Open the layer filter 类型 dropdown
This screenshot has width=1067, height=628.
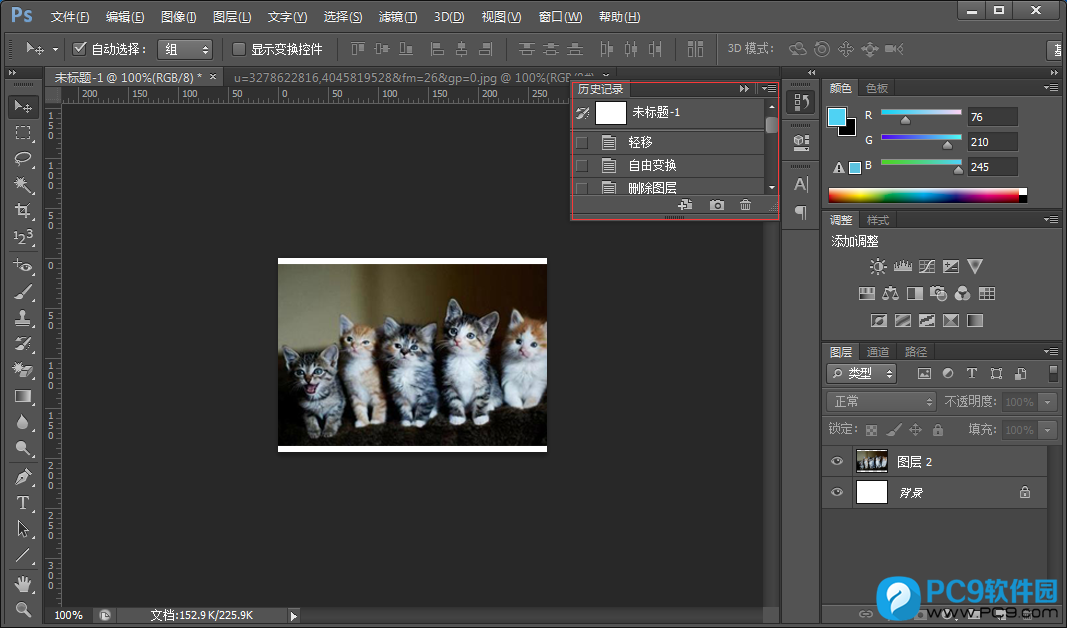click(x=861, y=374)
